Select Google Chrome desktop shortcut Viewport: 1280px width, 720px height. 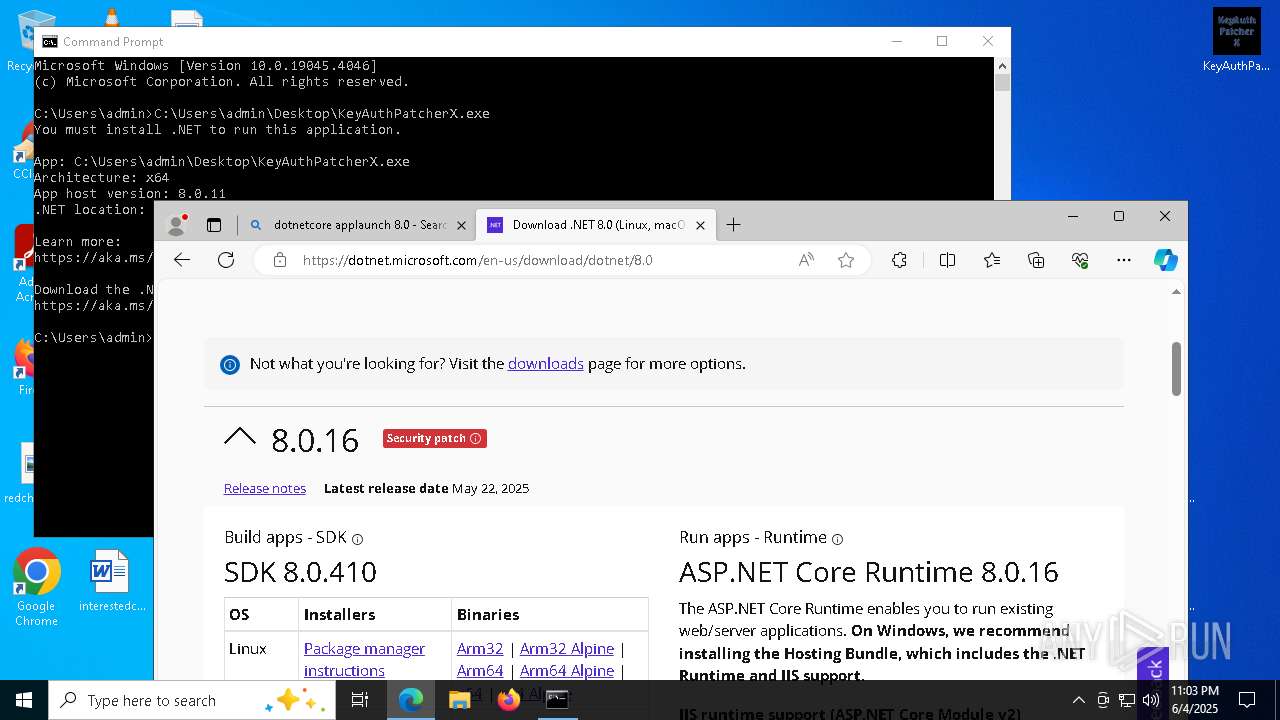37,587
